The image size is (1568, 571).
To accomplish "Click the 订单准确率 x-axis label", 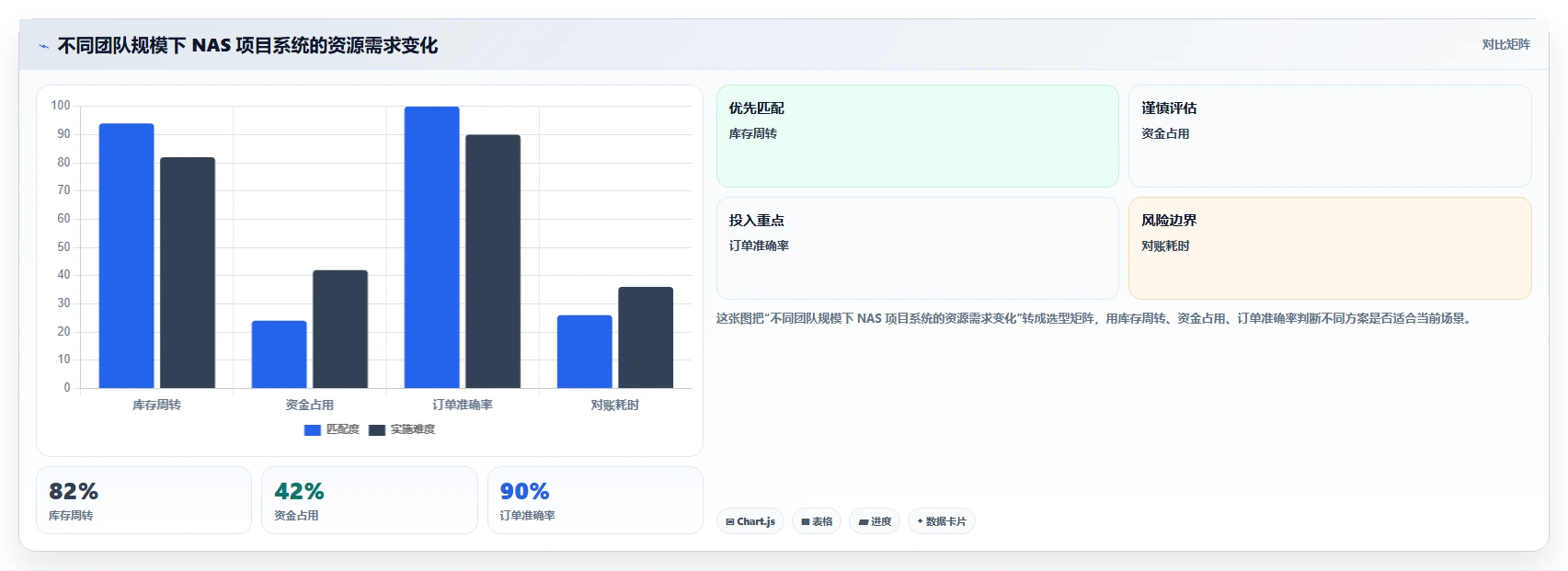I will coord(463,405).
